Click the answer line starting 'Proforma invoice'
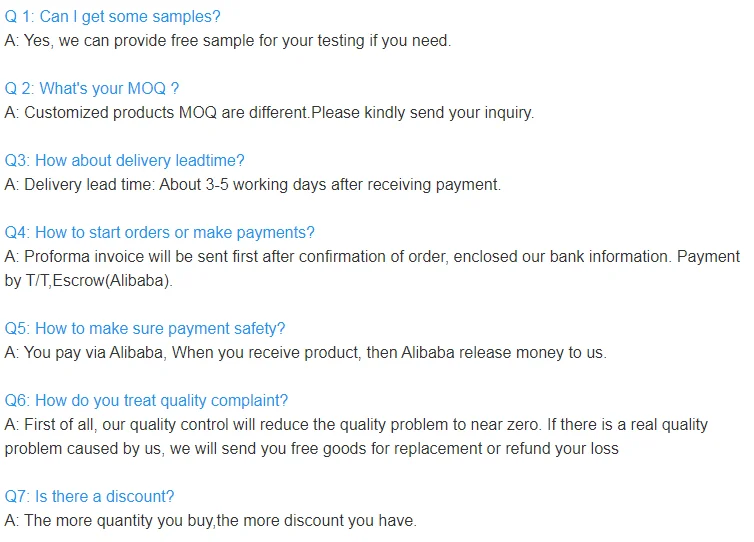The width and height of the screenshot is (754, 542). coord(372,257)
